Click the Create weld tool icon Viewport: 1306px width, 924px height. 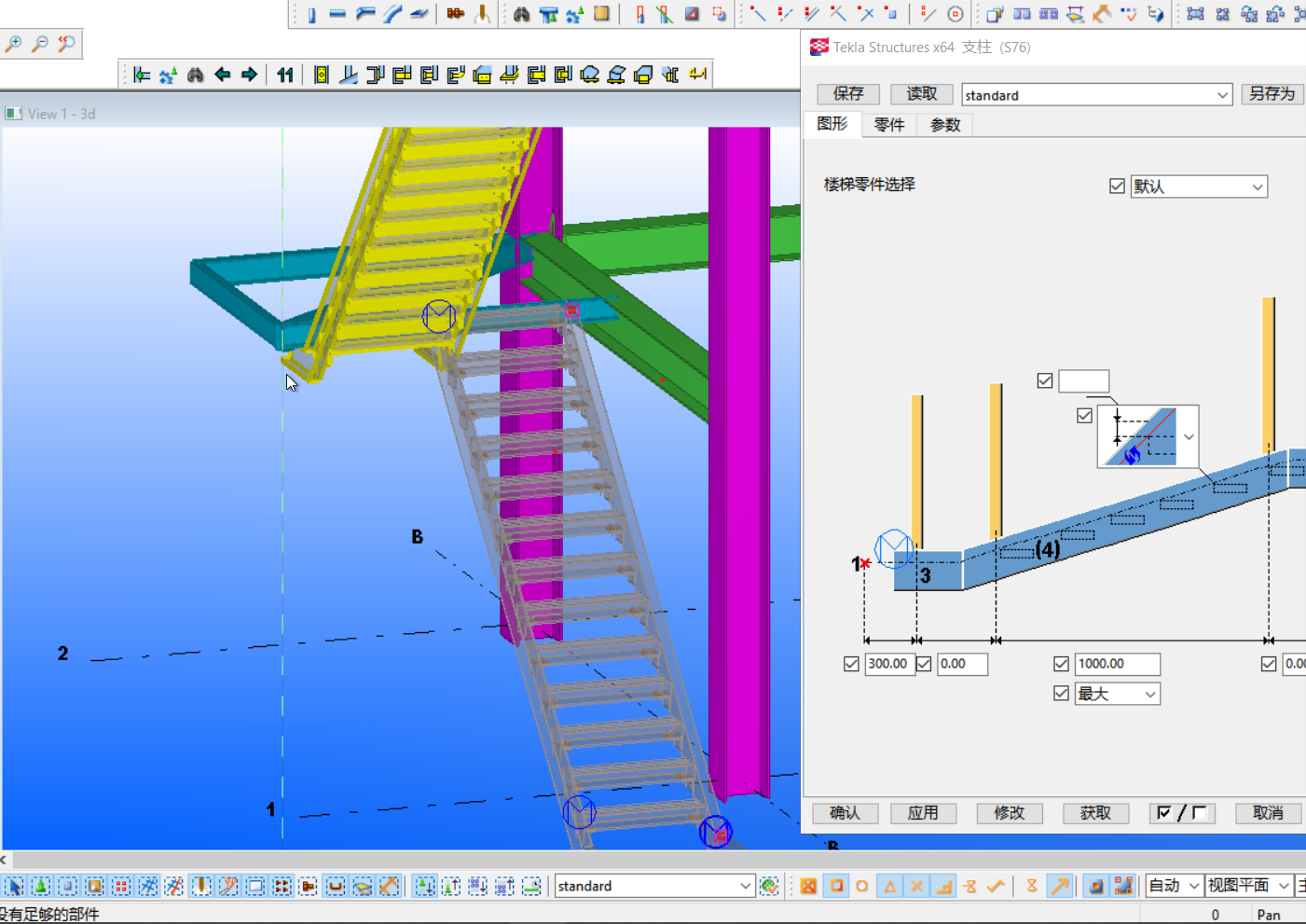(482, 14)
